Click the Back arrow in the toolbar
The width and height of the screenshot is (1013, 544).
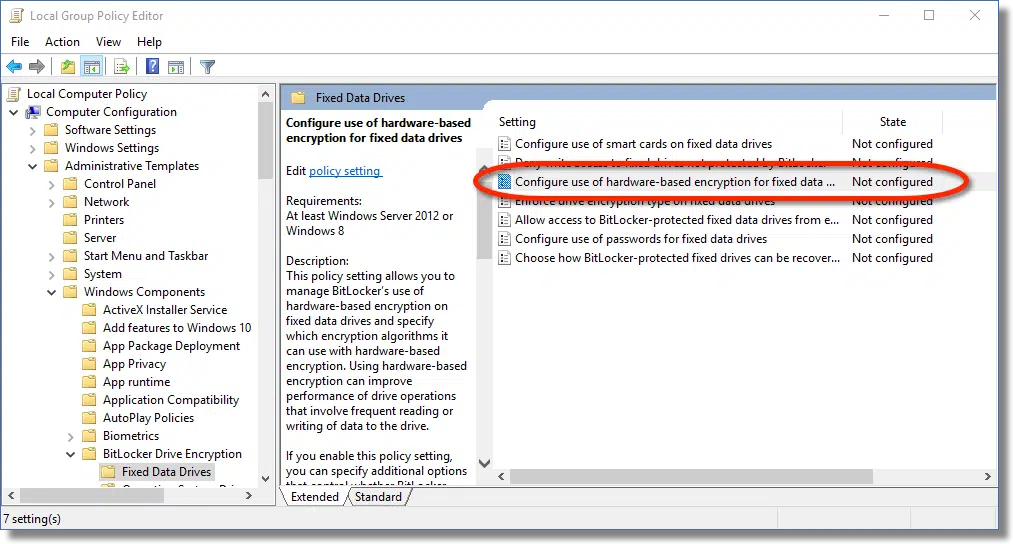click(x=14, y=67)
